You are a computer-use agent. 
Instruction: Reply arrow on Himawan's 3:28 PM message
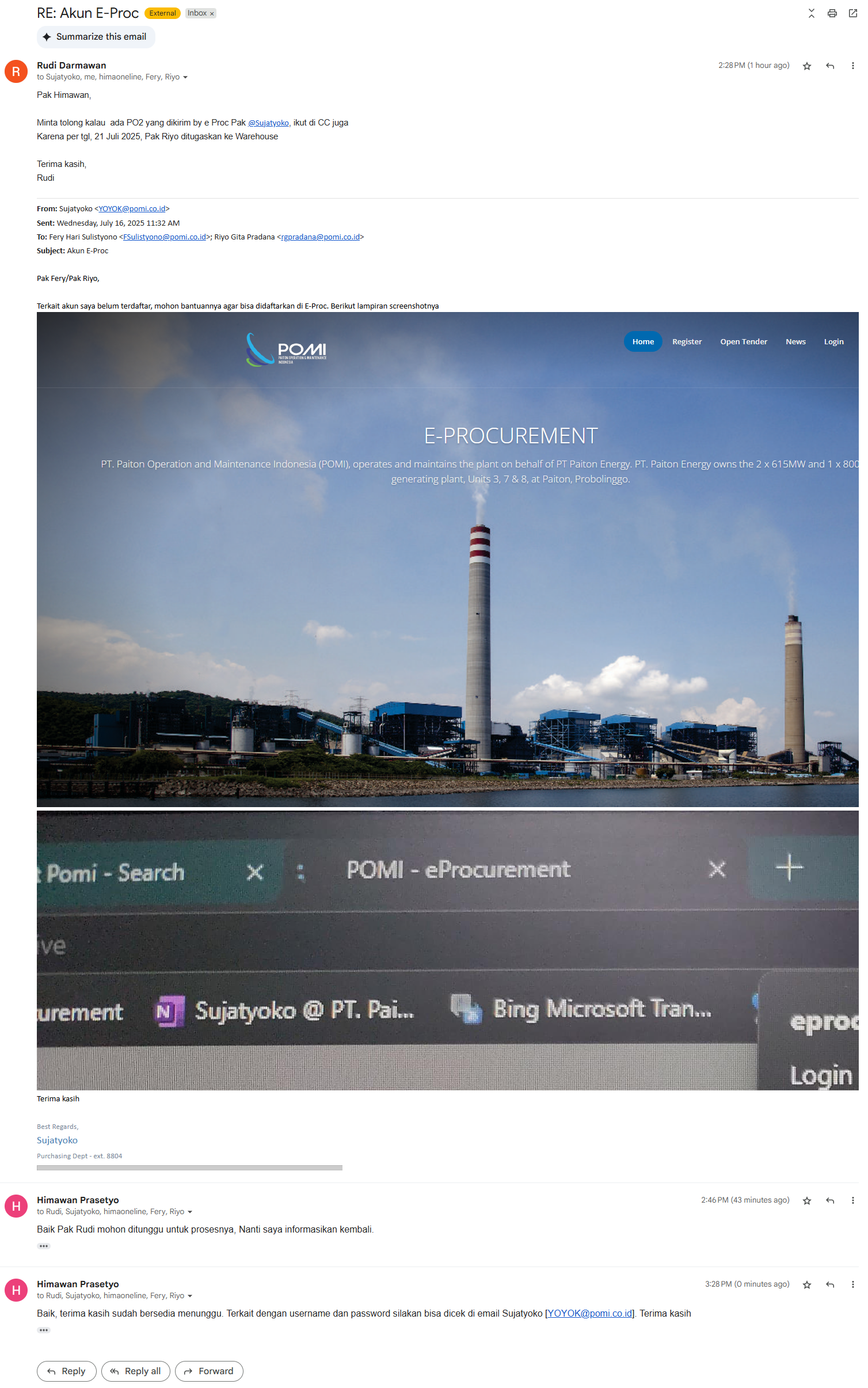(829, 1285)
